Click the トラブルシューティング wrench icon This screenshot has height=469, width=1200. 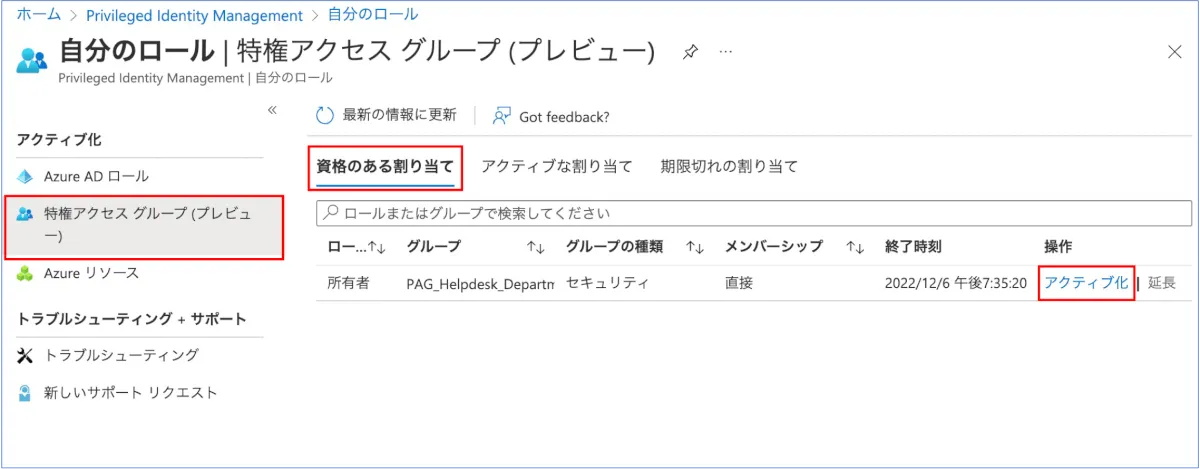pos(26,355)
